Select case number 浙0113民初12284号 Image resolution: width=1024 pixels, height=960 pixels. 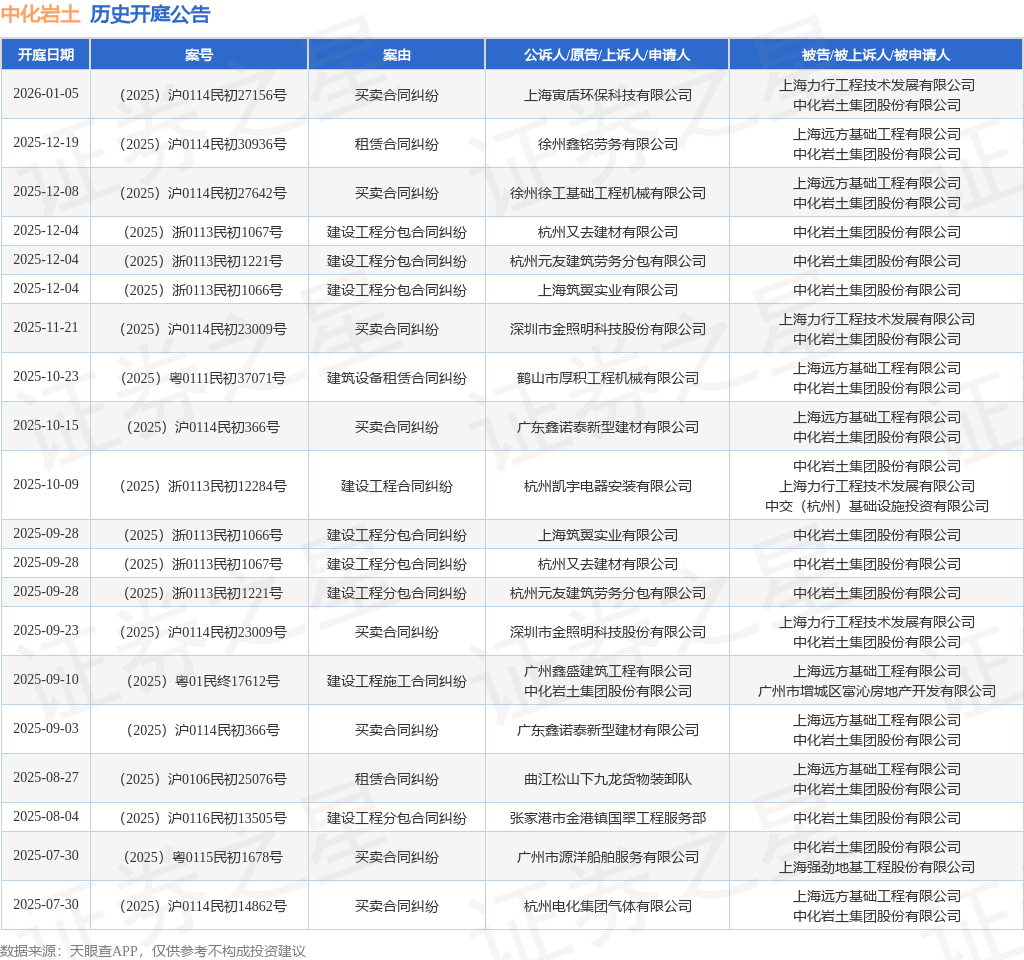click(202, 486)
